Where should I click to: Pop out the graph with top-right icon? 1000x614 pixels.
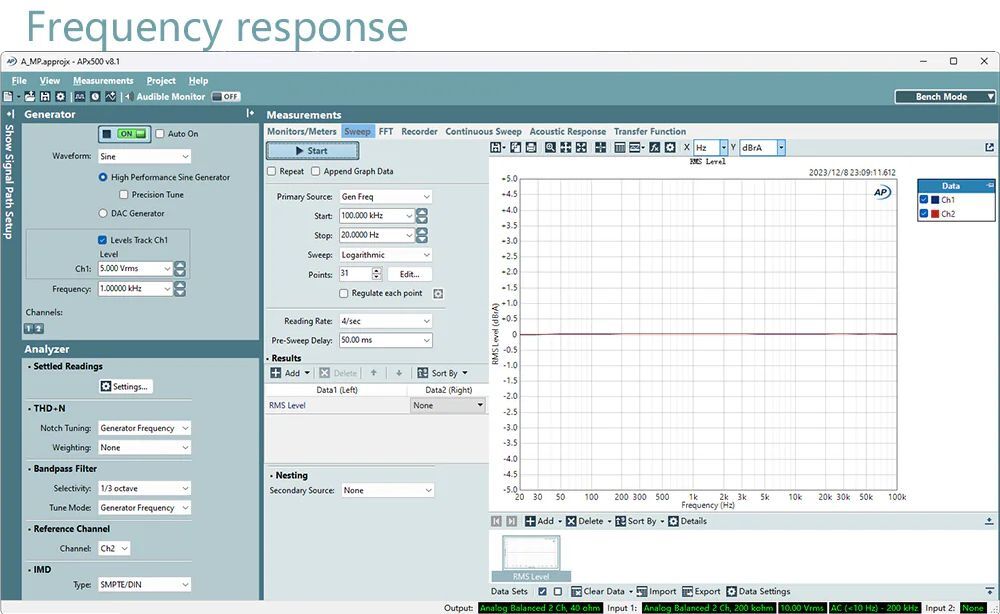pyautogui.click(x=989, y=147)
